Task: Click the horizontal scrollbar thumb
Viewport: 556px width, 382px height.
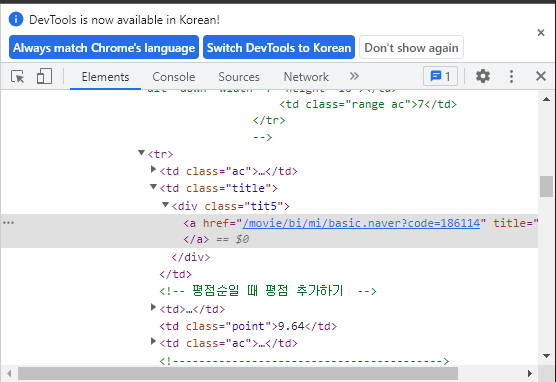Action: pos(238,373)
